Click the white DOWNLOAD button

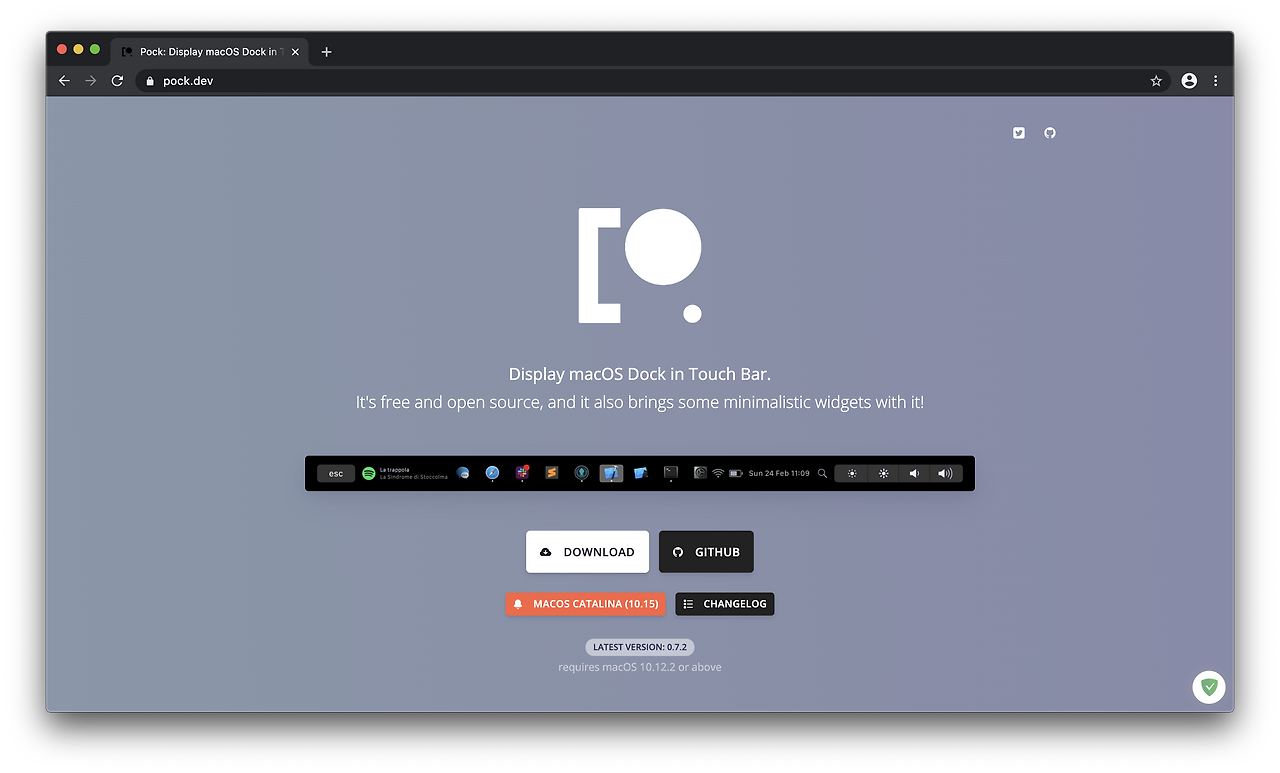coord(587,552)
